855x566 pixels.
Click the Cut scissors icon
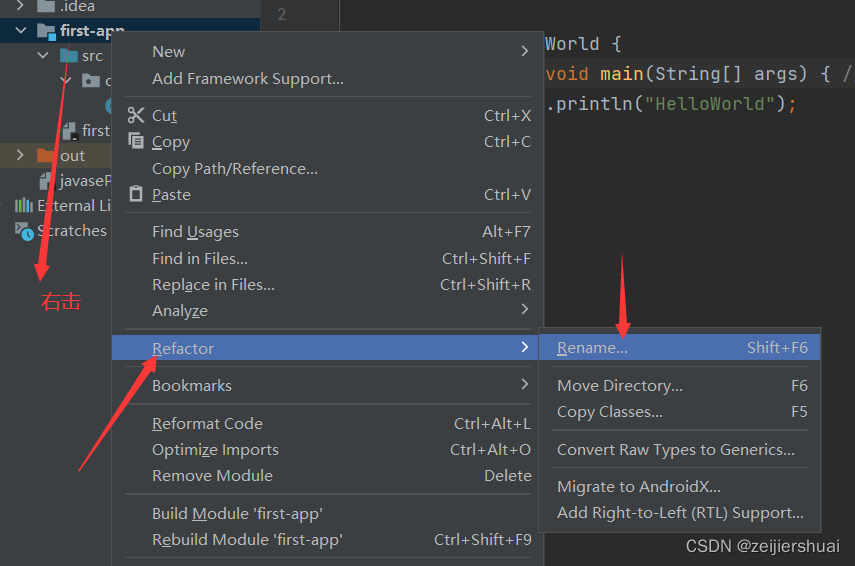tap(136, 115)
